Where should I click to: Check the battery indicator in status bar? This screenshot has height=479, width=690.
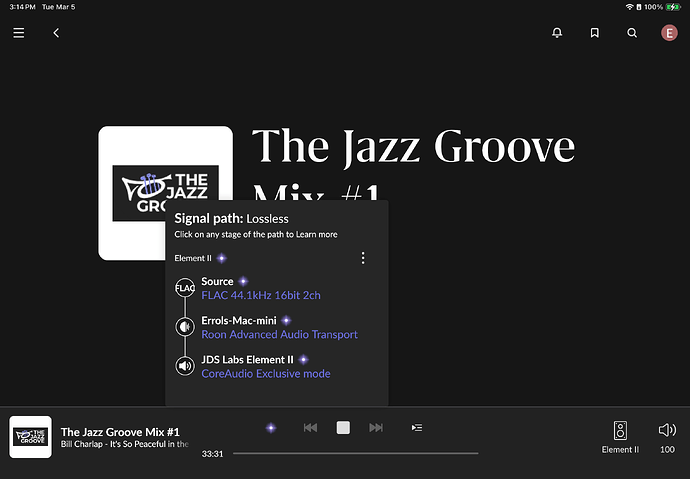tap(673, 7)
